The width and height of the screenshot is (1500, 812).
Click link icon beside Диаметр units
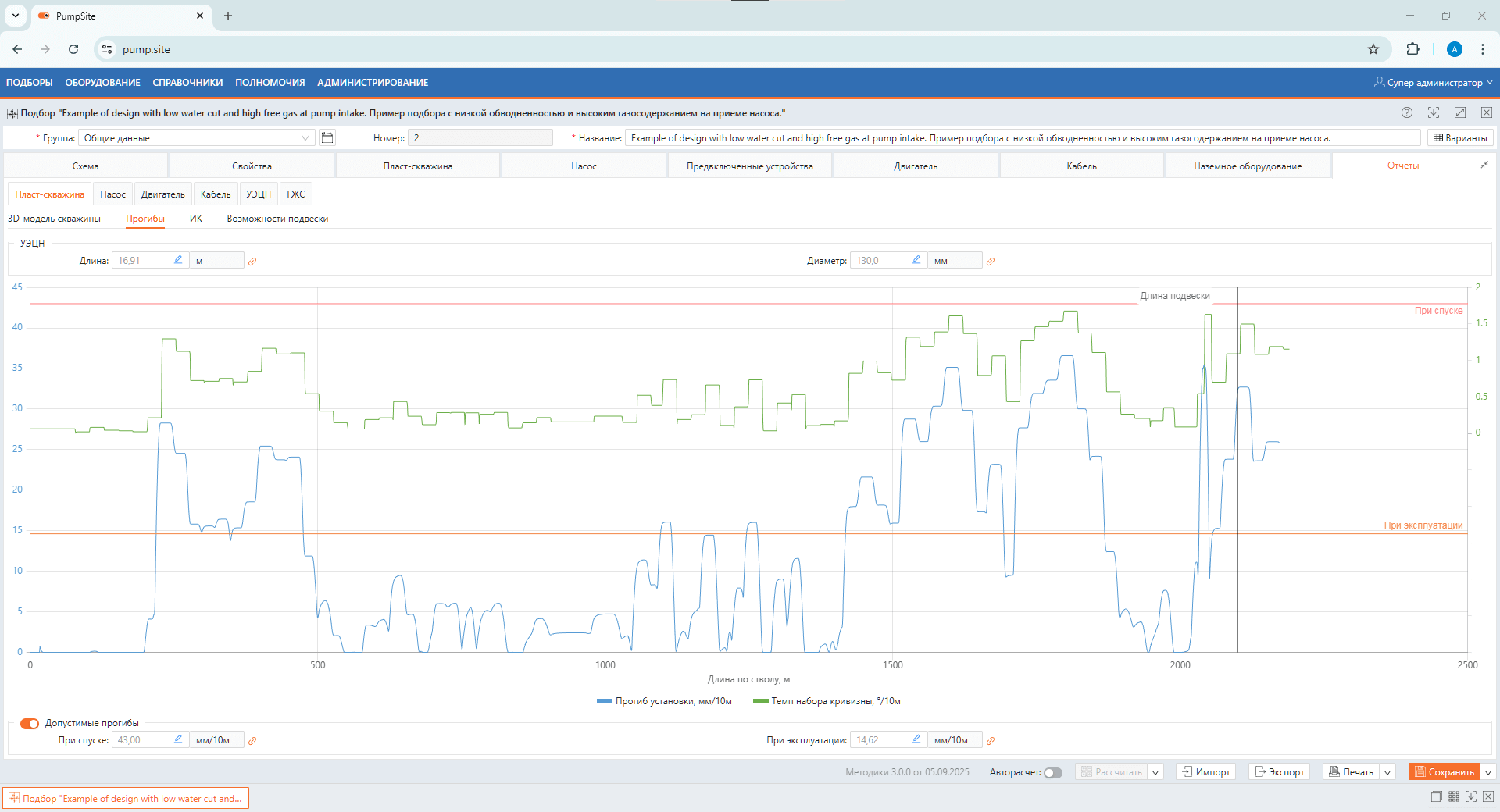(x=991, y=262)
